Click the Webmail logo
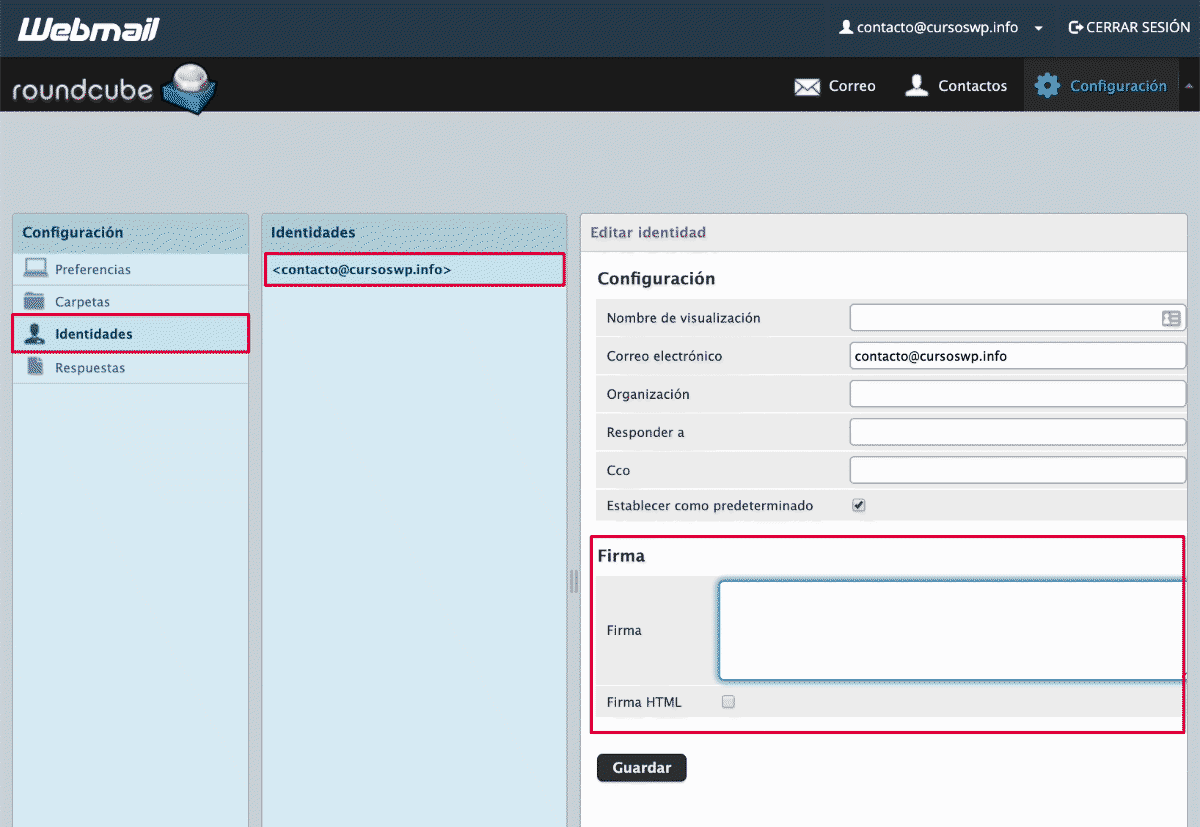This screenshot has height=827, width=1200. point(87,27)
